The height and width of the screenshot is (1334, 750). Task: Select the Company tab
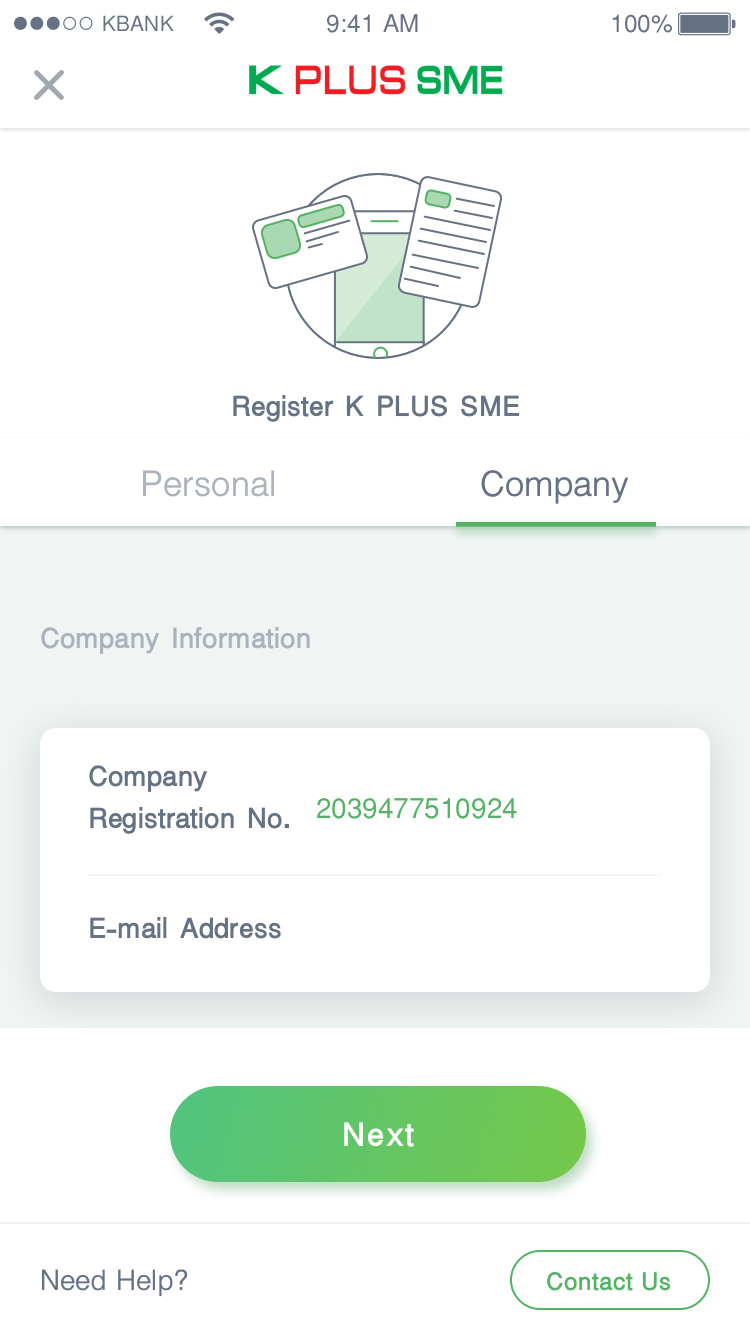click(554, 484)
